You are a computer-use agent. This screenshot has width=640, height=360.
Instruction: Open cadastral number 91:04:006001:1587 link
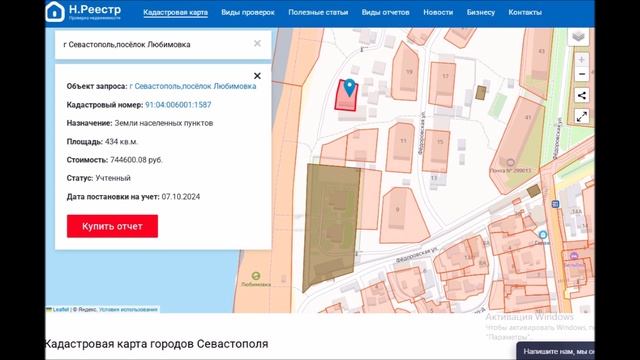click(x=178, y=104)
